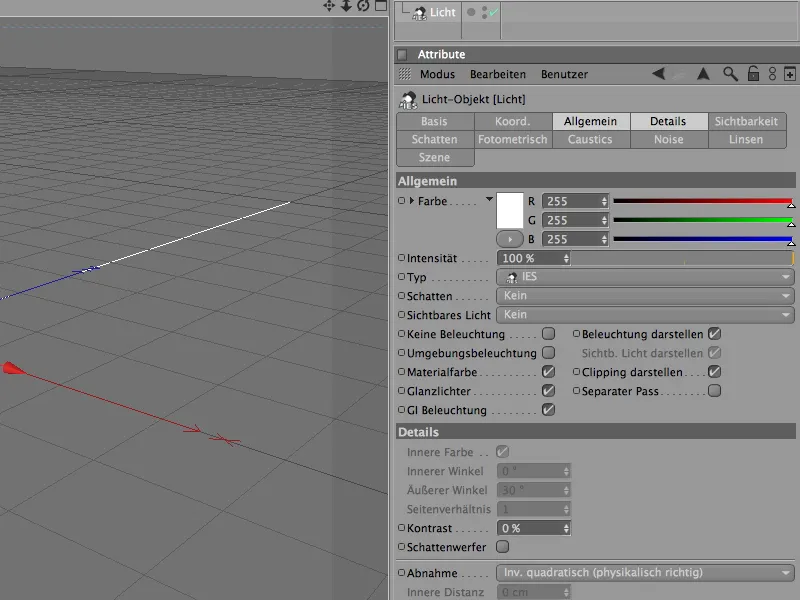Click the viewport rotate camera icon
Image resolution: width=800 pixels, height=600 pixels.
point(362,6)
